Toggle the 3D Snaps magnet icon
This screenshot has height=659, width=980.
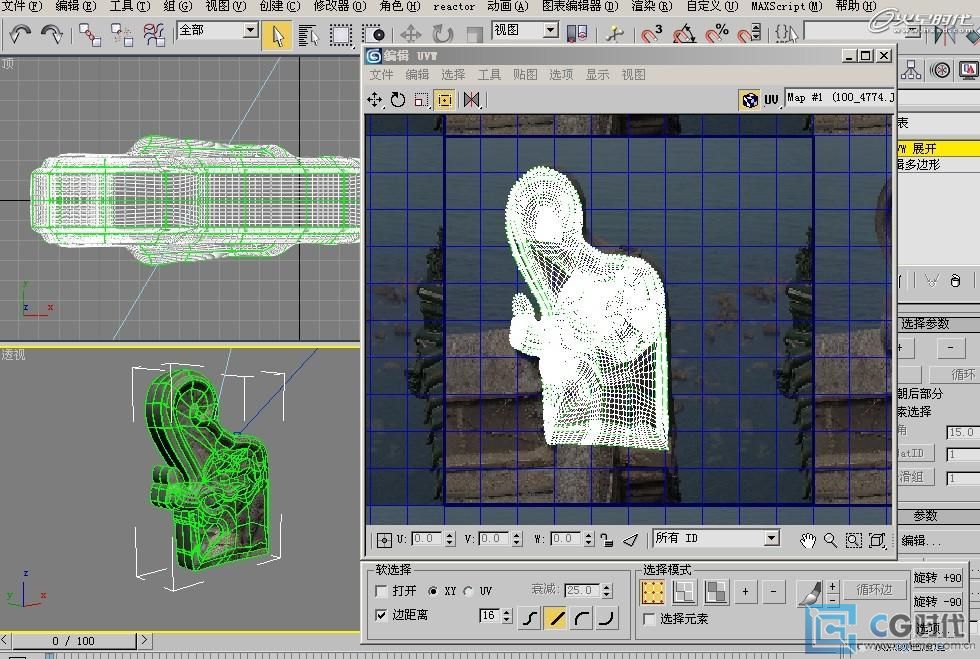(x=652, y=33)
